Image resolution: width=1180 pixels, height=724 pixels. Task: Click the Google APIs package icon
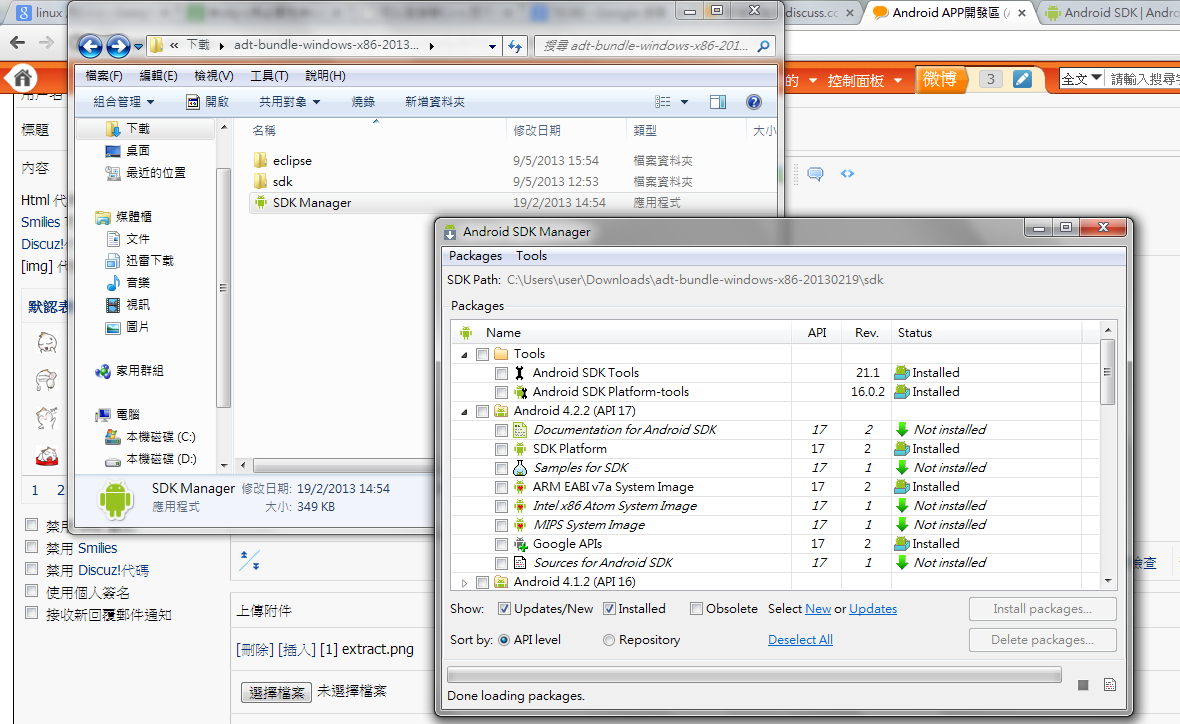[x=520, y=544]
